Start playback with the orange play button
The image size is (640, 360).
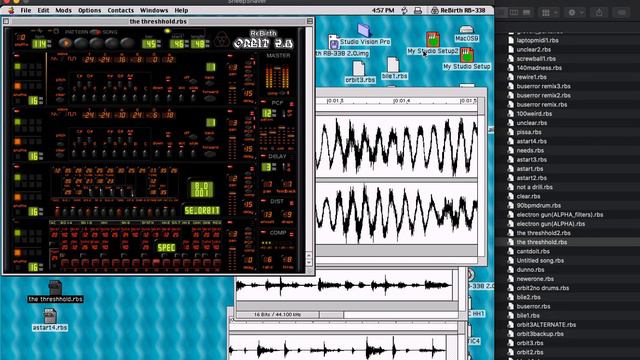pyautogui.click(x=64, y=43)
